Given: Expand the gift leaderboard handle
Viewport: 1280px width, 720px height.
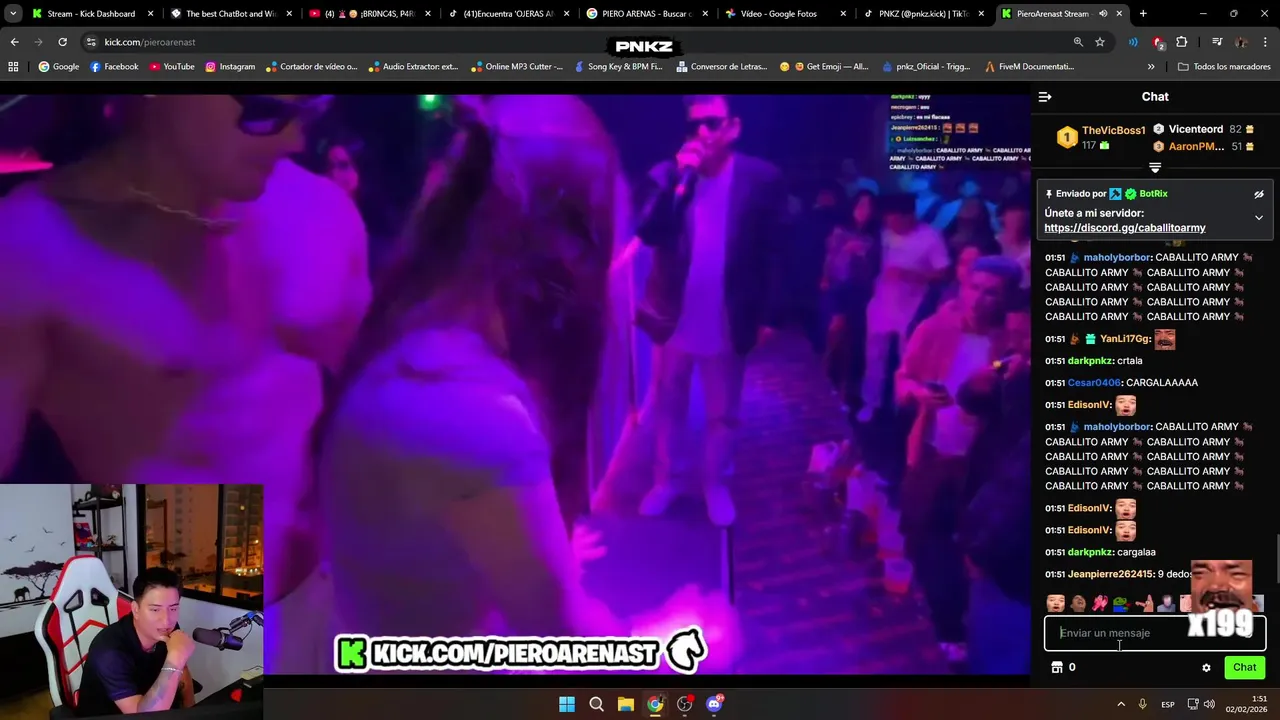Looking at the screenshot, I should click(1155, 168).
